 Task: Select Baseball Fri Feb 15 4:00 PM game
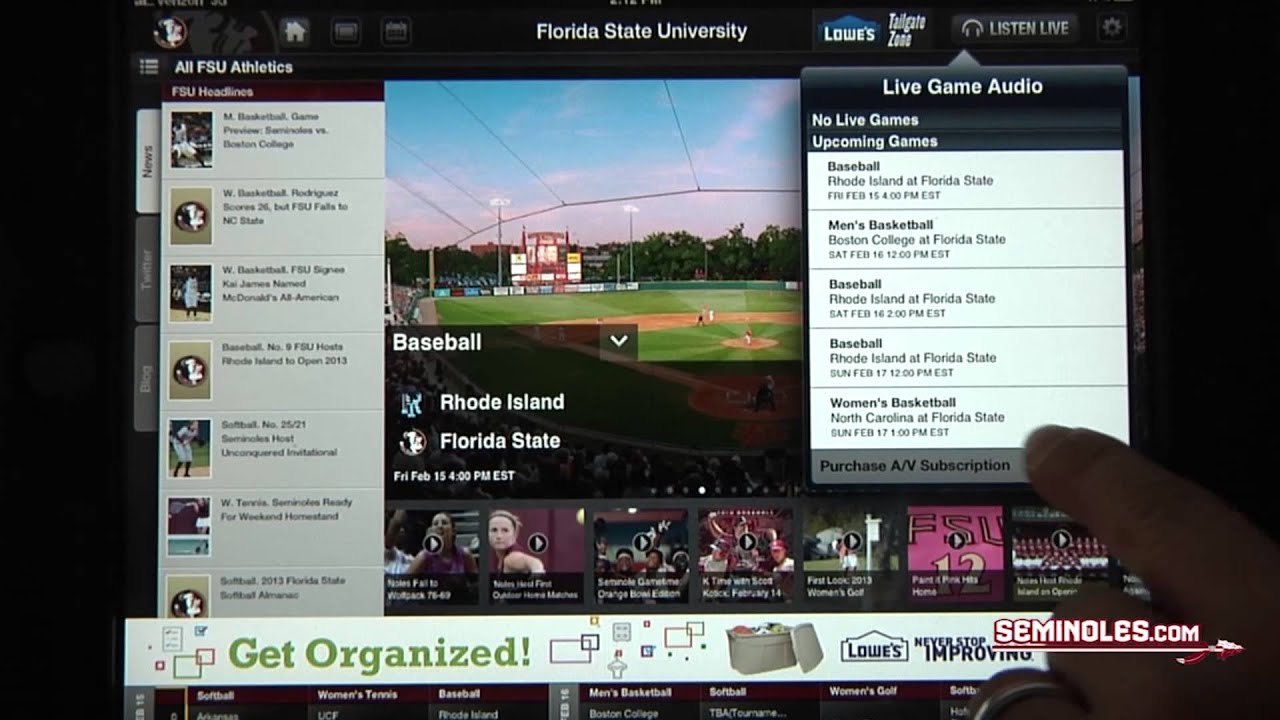coord(965,180)
